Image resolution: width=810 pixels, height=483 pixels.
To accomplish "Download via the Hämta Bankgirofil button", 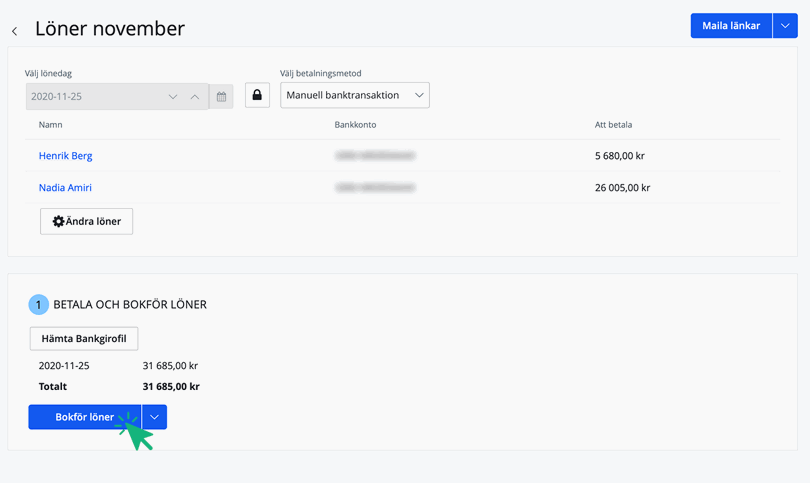I will click(84, 339).
